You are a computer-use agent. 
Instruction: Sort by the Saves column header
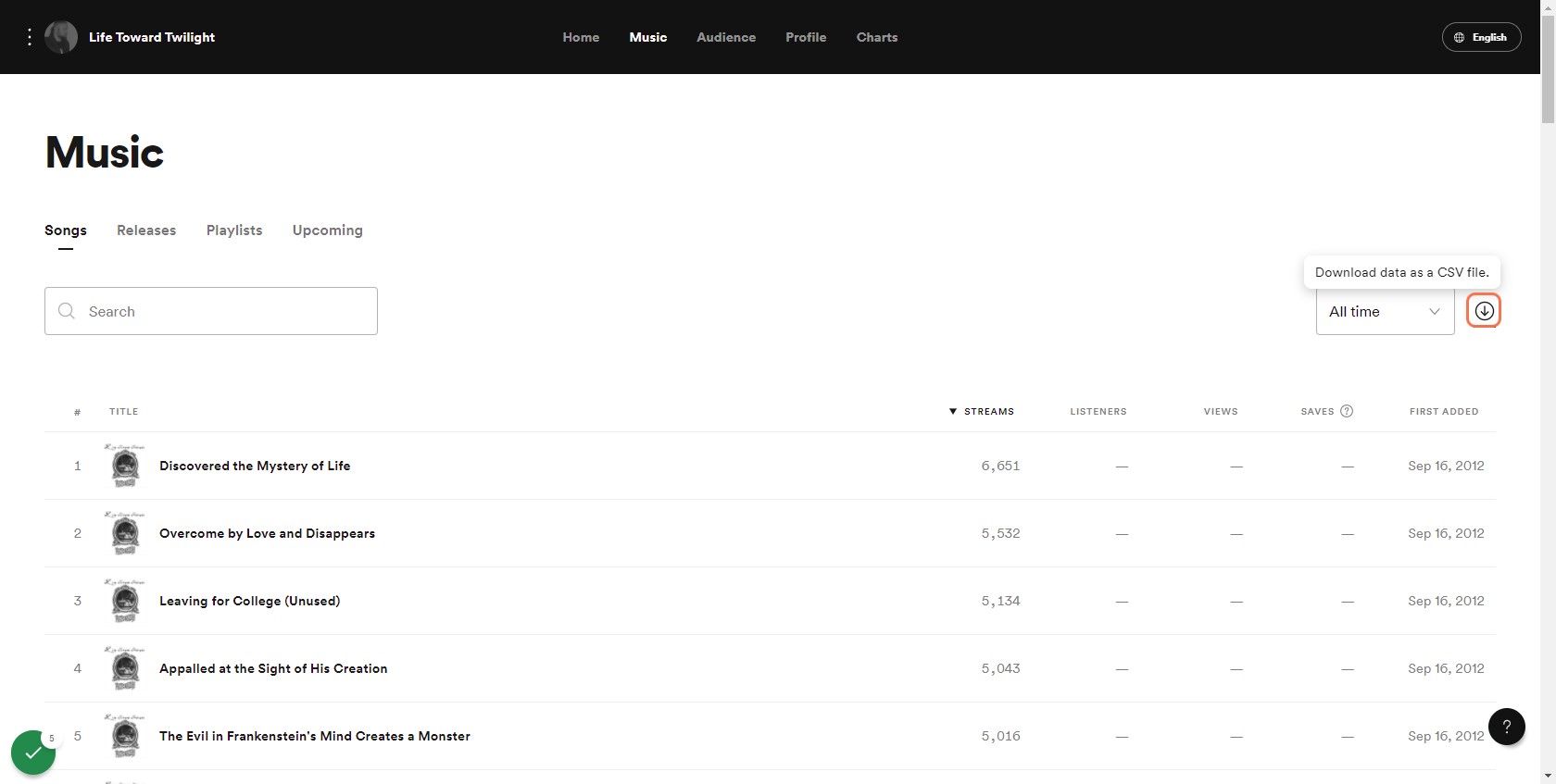click(1317, 411)
